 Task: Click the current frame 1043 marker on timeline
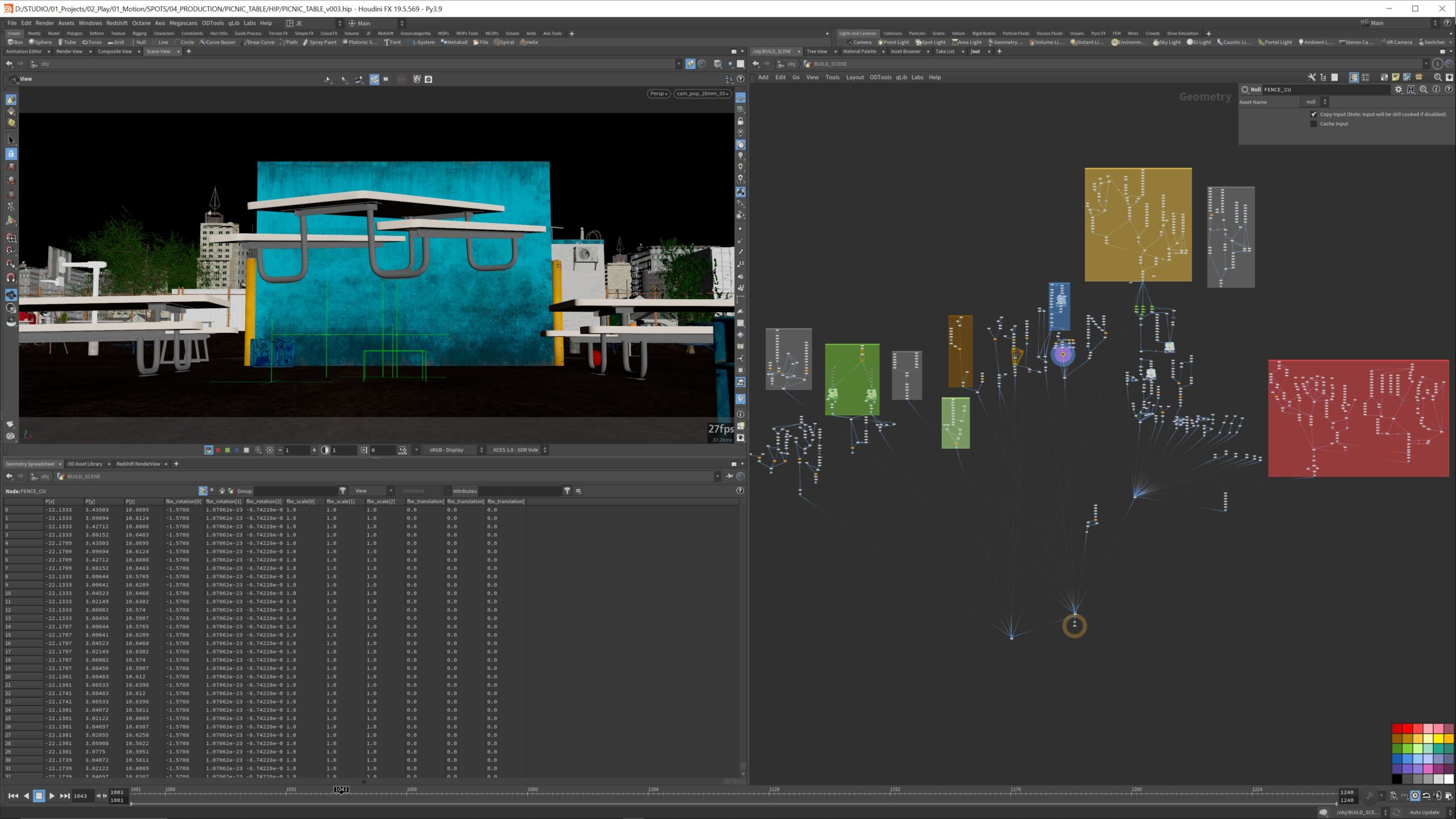(x=341, y=789)
